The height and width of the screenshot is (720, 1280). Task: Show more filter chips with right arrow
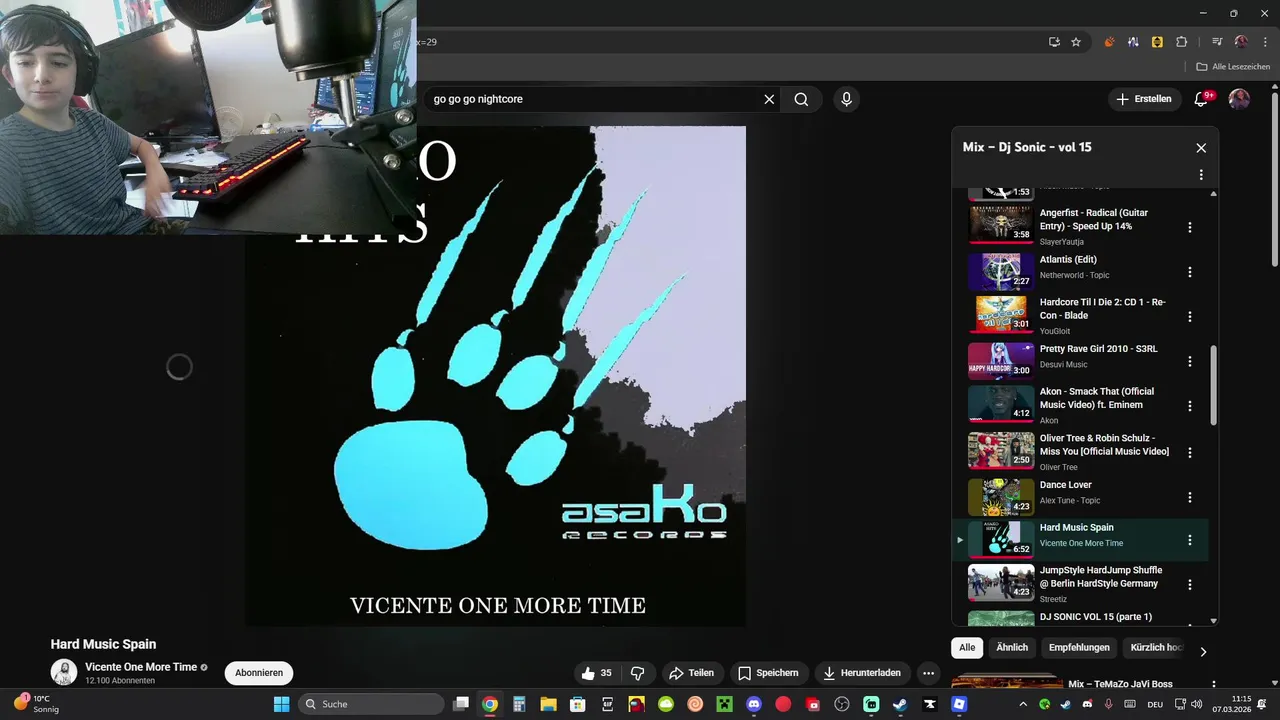[x=1203, y=651]
